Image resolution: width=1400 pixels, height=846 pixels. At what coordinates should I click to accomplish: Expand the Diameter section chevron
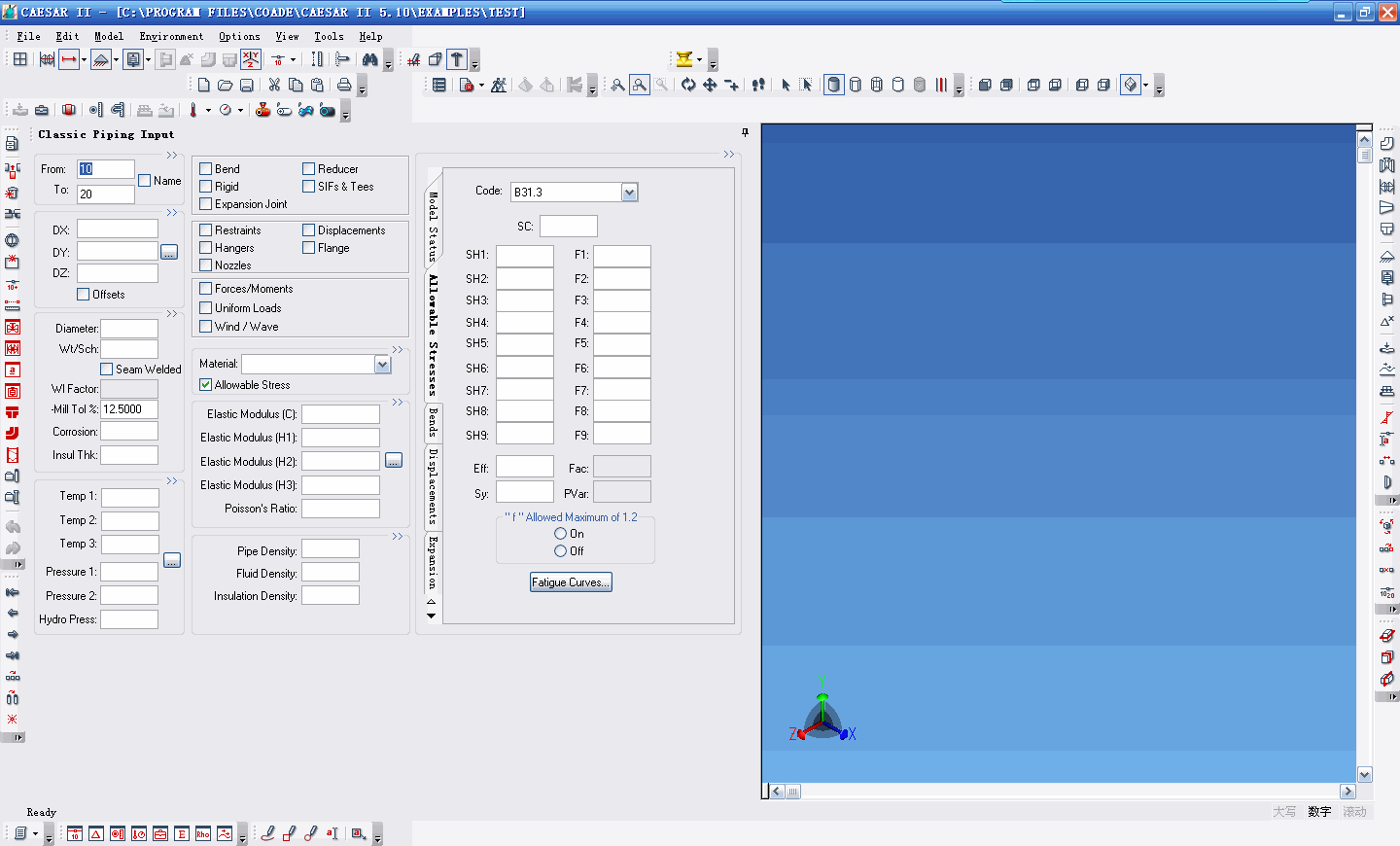(x=172, y=313)
